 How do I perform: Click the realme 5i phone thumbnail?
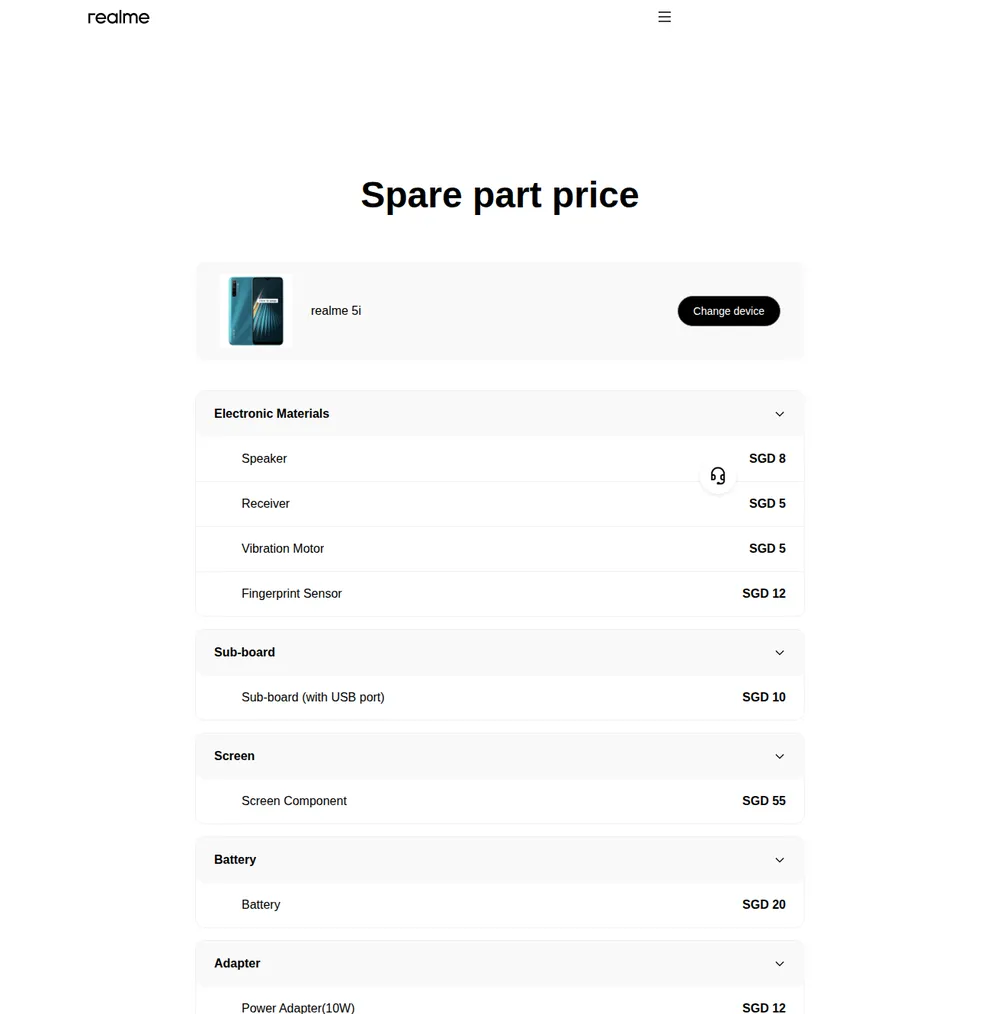point(256,311)
